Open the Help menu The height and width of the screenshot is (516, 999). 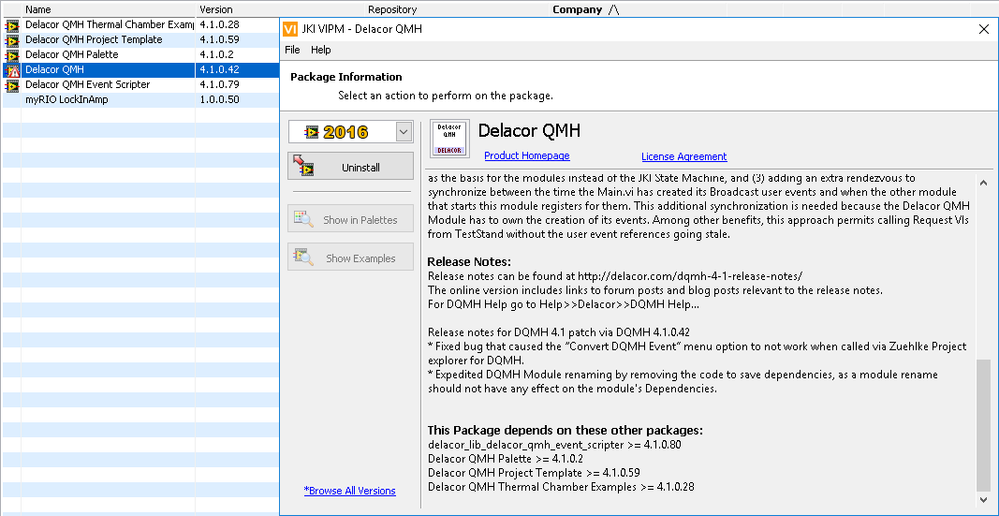[x=320, y=50]
